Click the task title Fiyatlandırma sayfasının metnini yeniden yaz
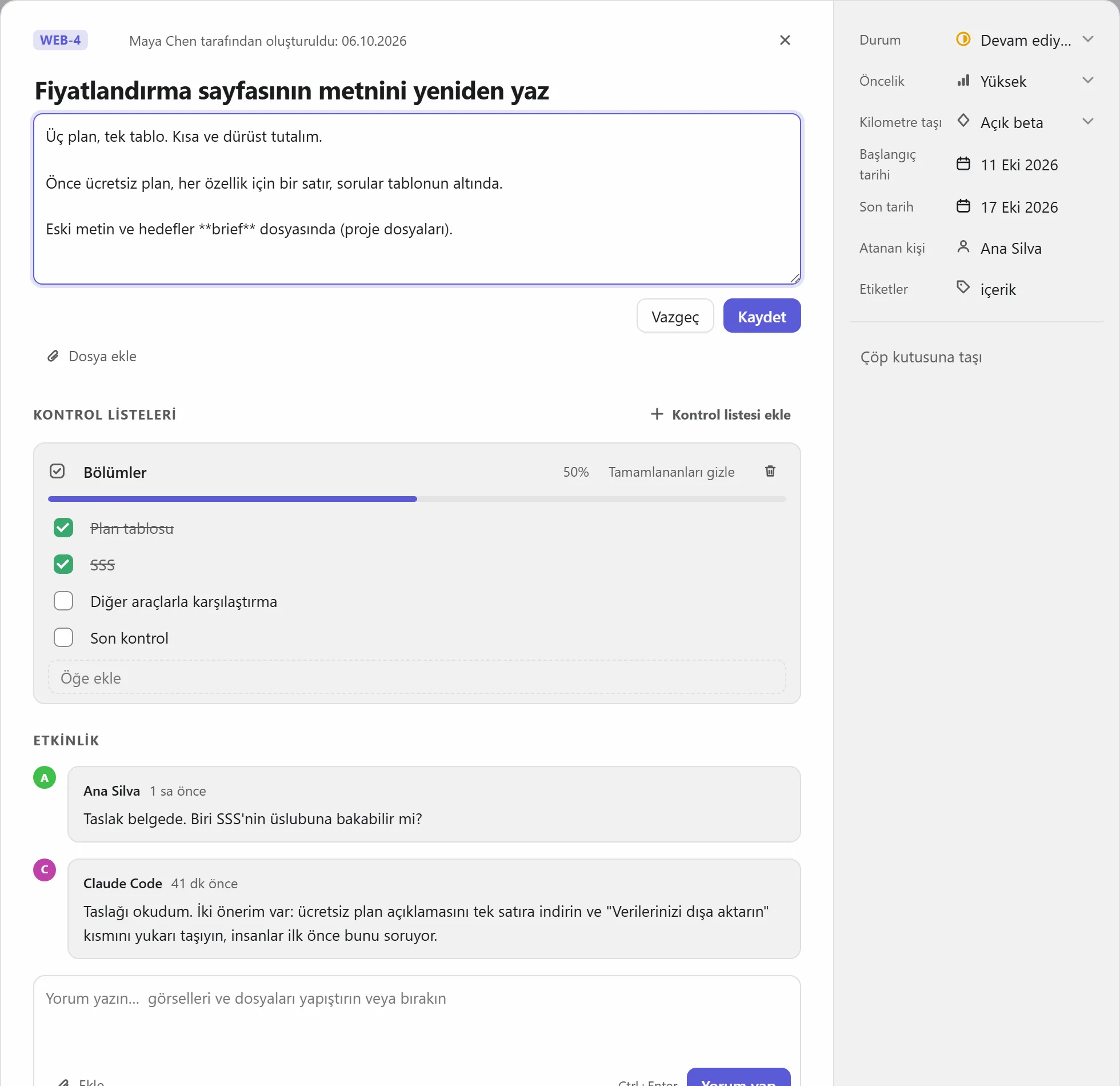 [292, 91]
